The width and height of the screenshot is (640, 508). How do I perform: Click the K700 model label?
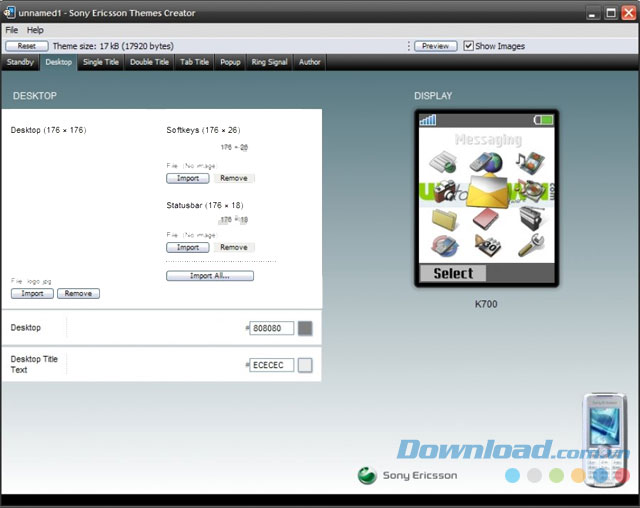pos(486,304)
